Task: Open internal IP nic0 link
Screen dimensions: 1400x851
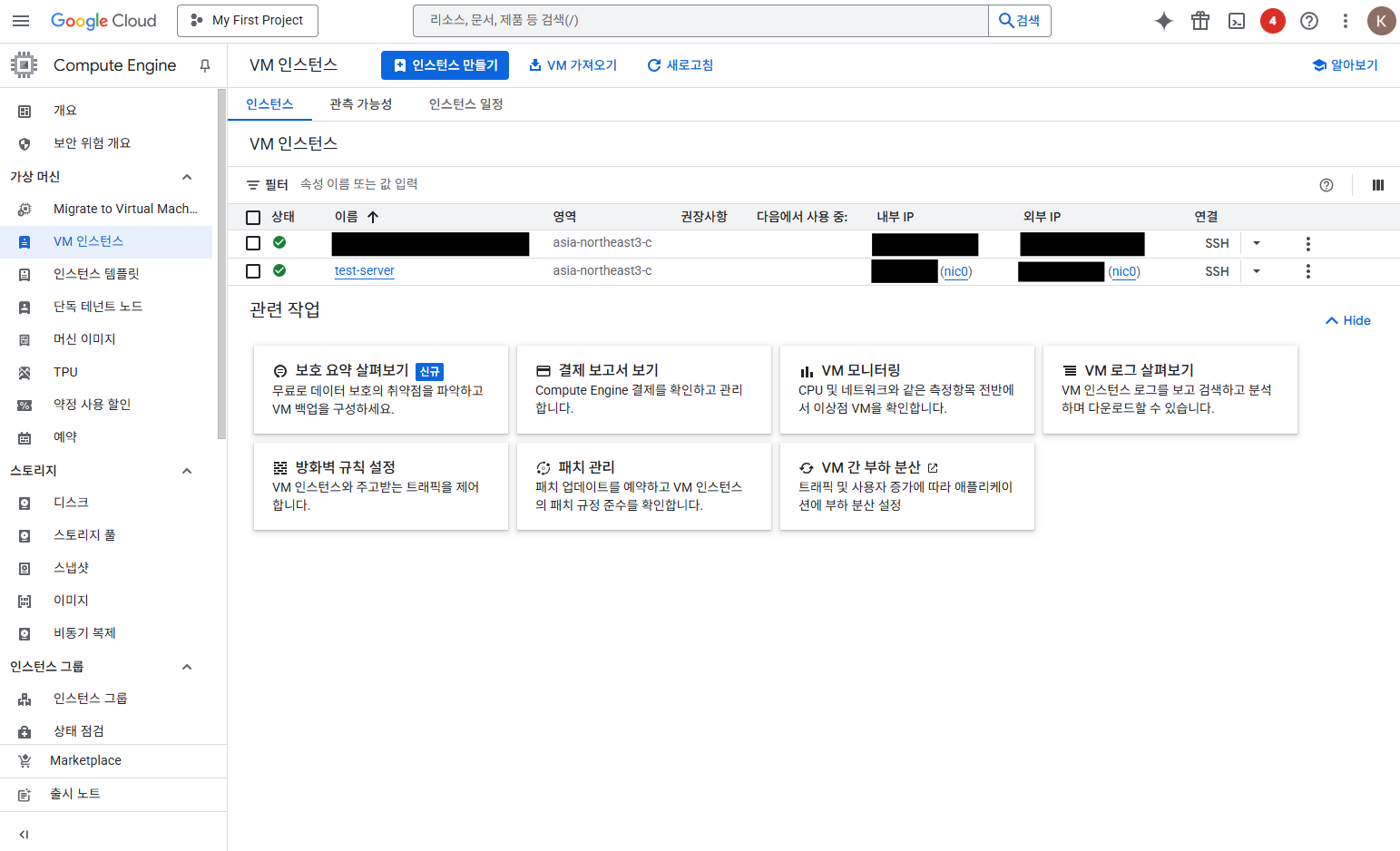Action: [x=956, y=271]
